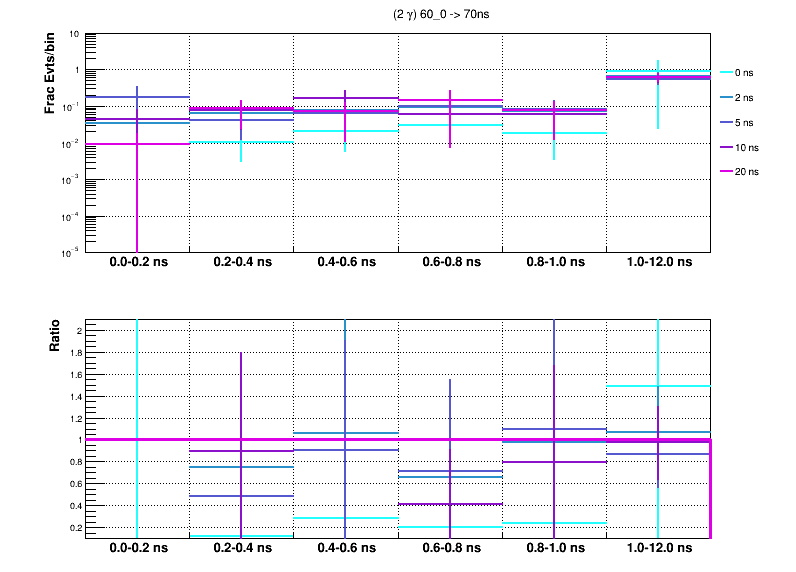Click top plot '0.0-0.2 ns' bin label
796x572 pixels.
click(137, 263)
